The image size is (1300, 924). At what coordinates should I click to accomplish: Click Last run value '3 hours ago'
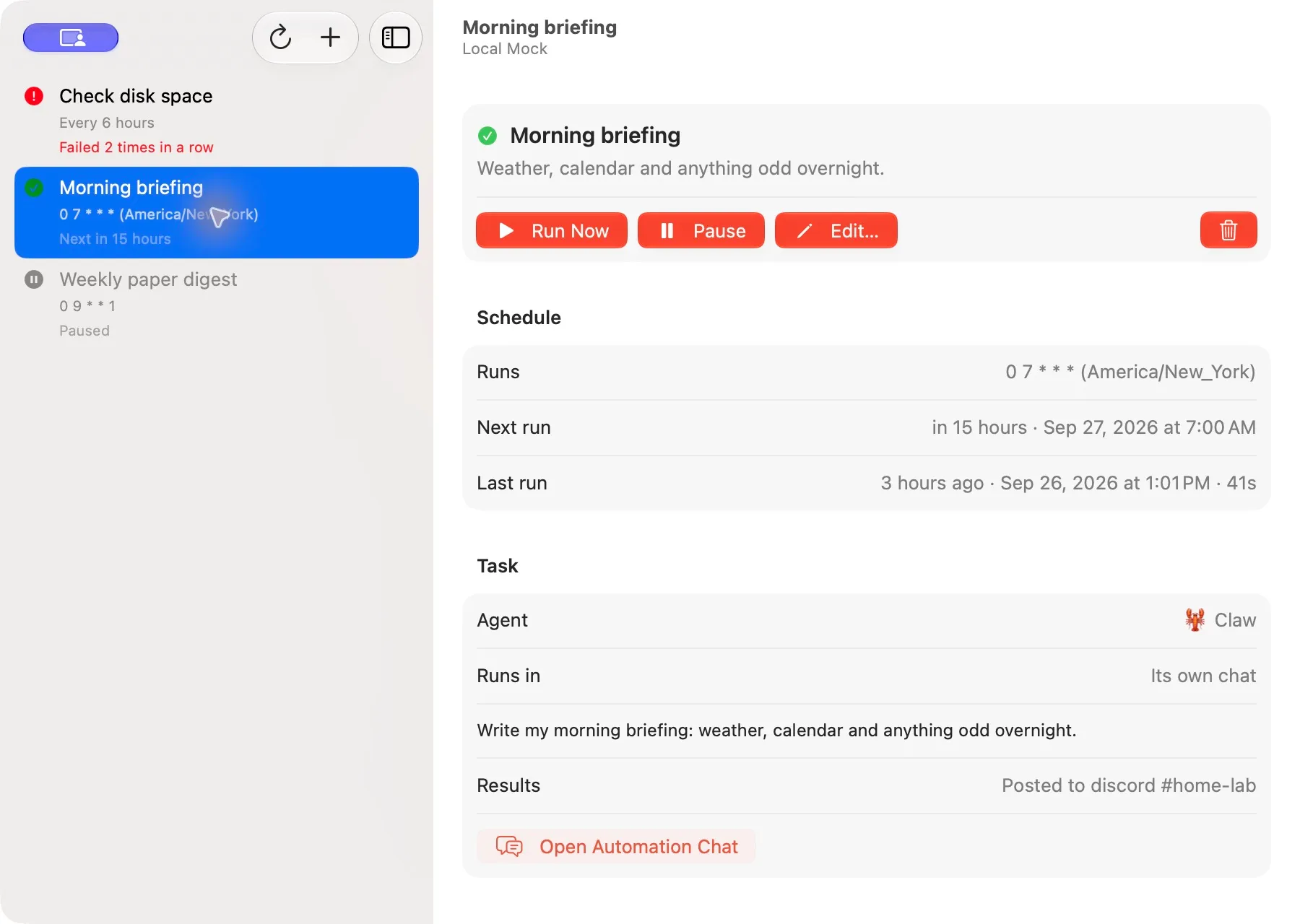click(x=932, y=483)
